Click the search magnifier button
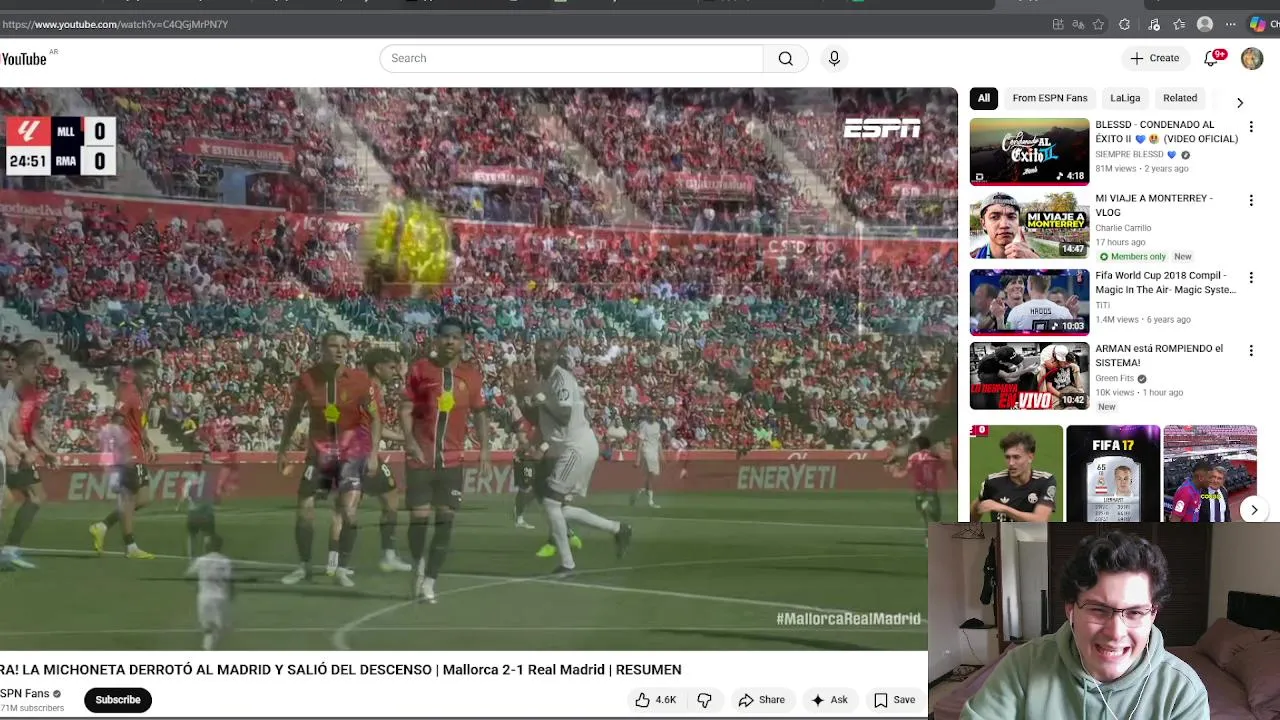The image size is (1280, 720). 786,58
